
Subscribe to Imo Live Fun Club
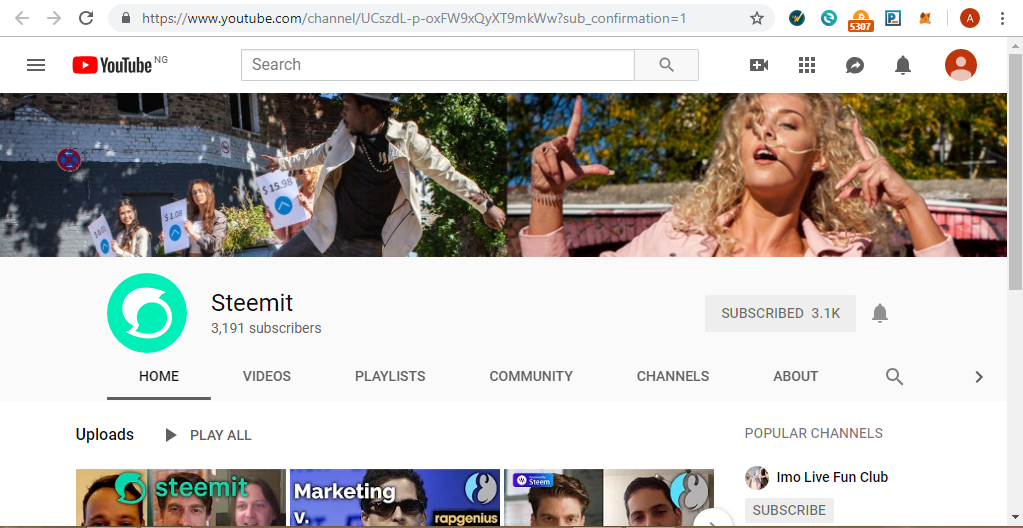pyautogui.click(x=789, y=510)
